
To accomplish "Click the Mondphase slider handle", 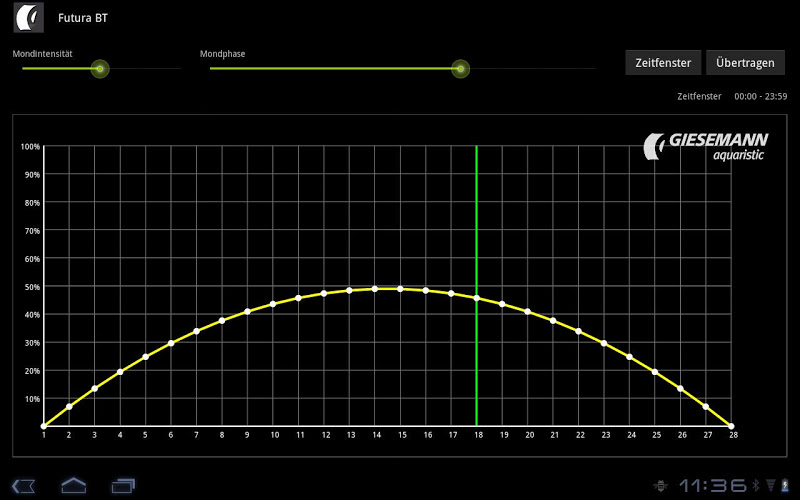I will pos(460,69).
